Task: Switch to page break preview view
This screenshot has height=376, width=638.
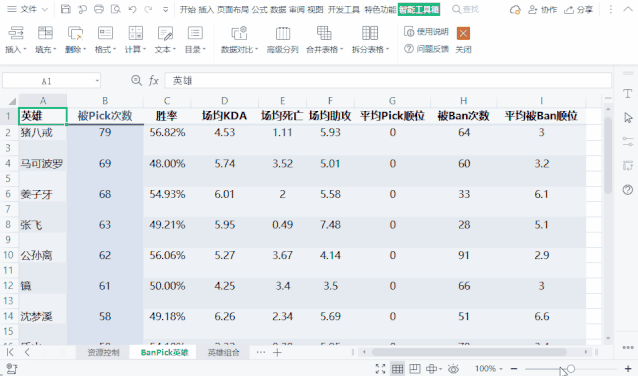Action: tap(415, 369)
